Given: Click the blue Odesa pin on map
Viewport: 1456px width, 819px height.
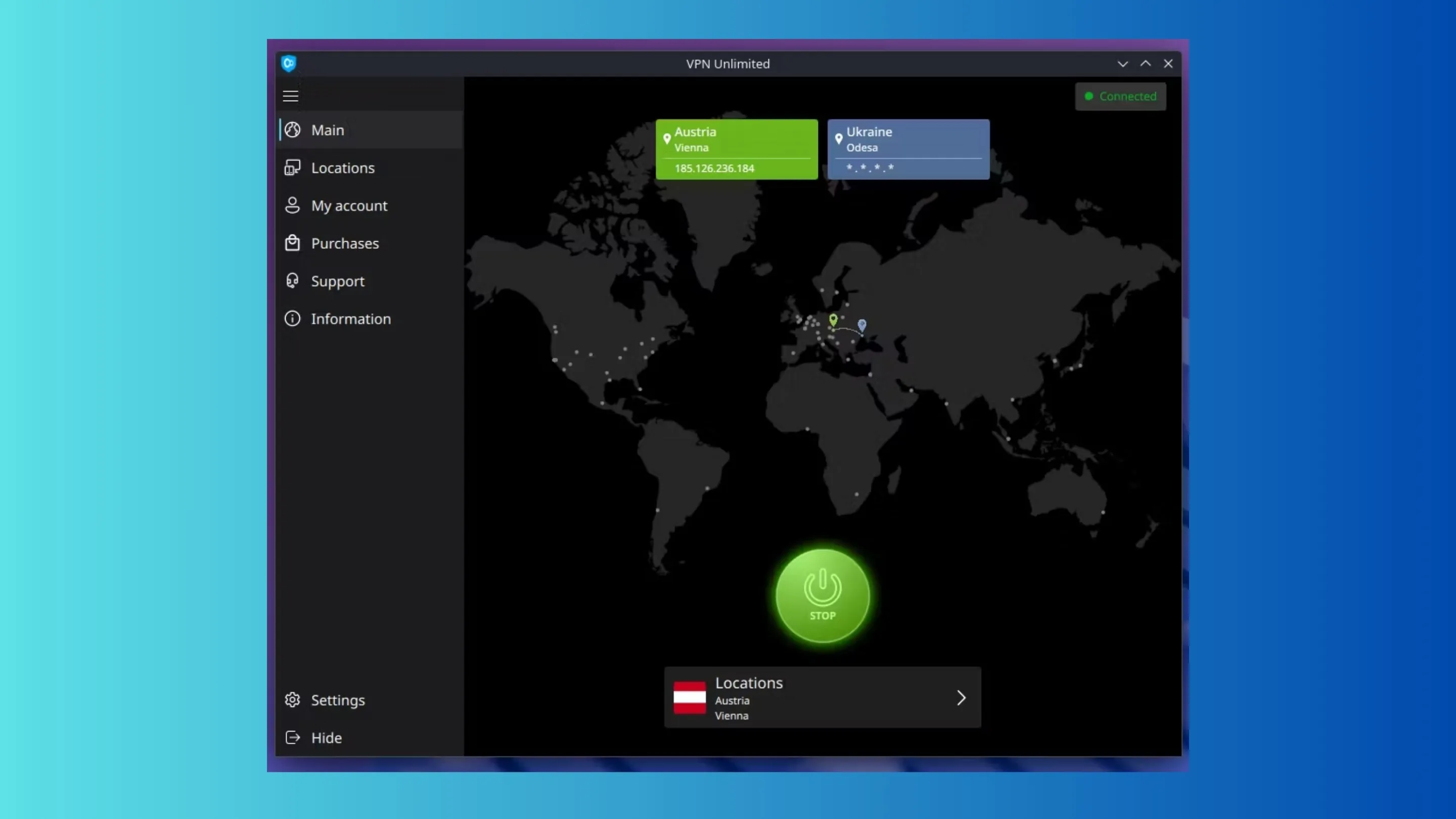Looking at the screenshot, I should point(862,325).
